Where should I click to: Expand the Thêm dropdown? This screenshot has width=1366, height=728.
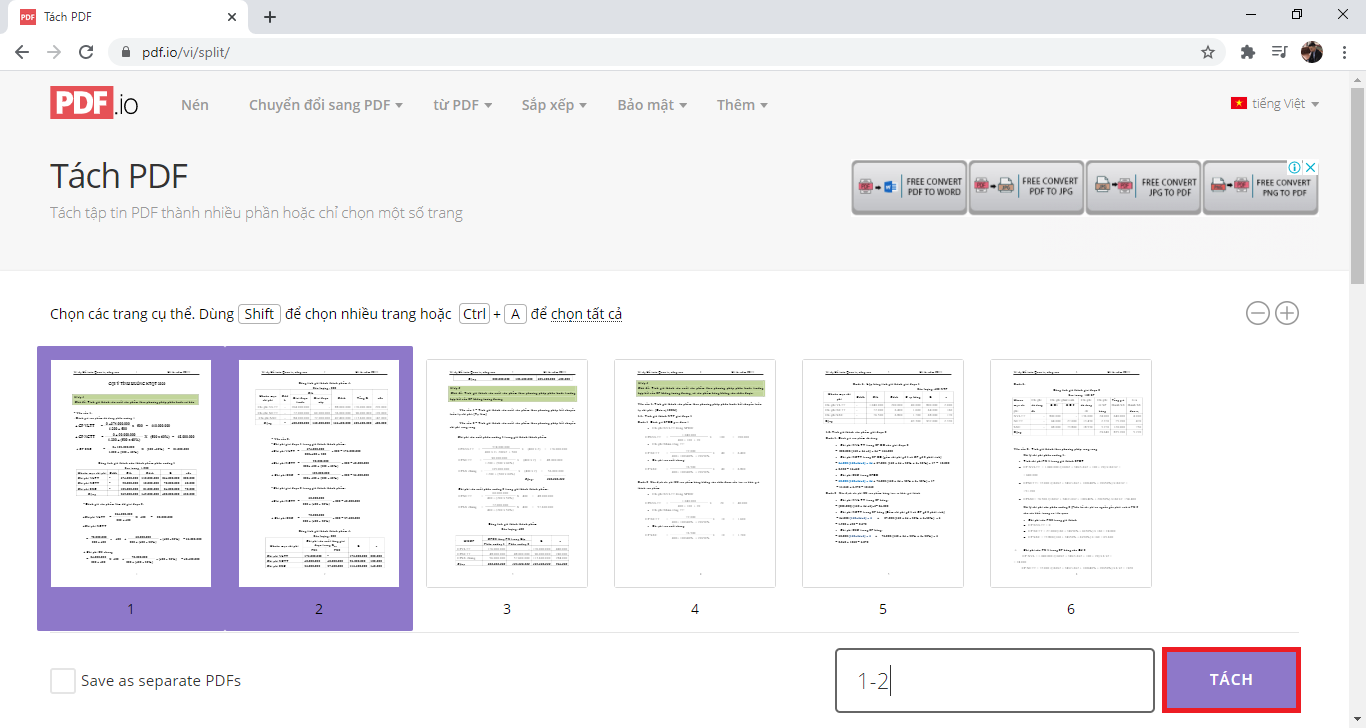742,105
